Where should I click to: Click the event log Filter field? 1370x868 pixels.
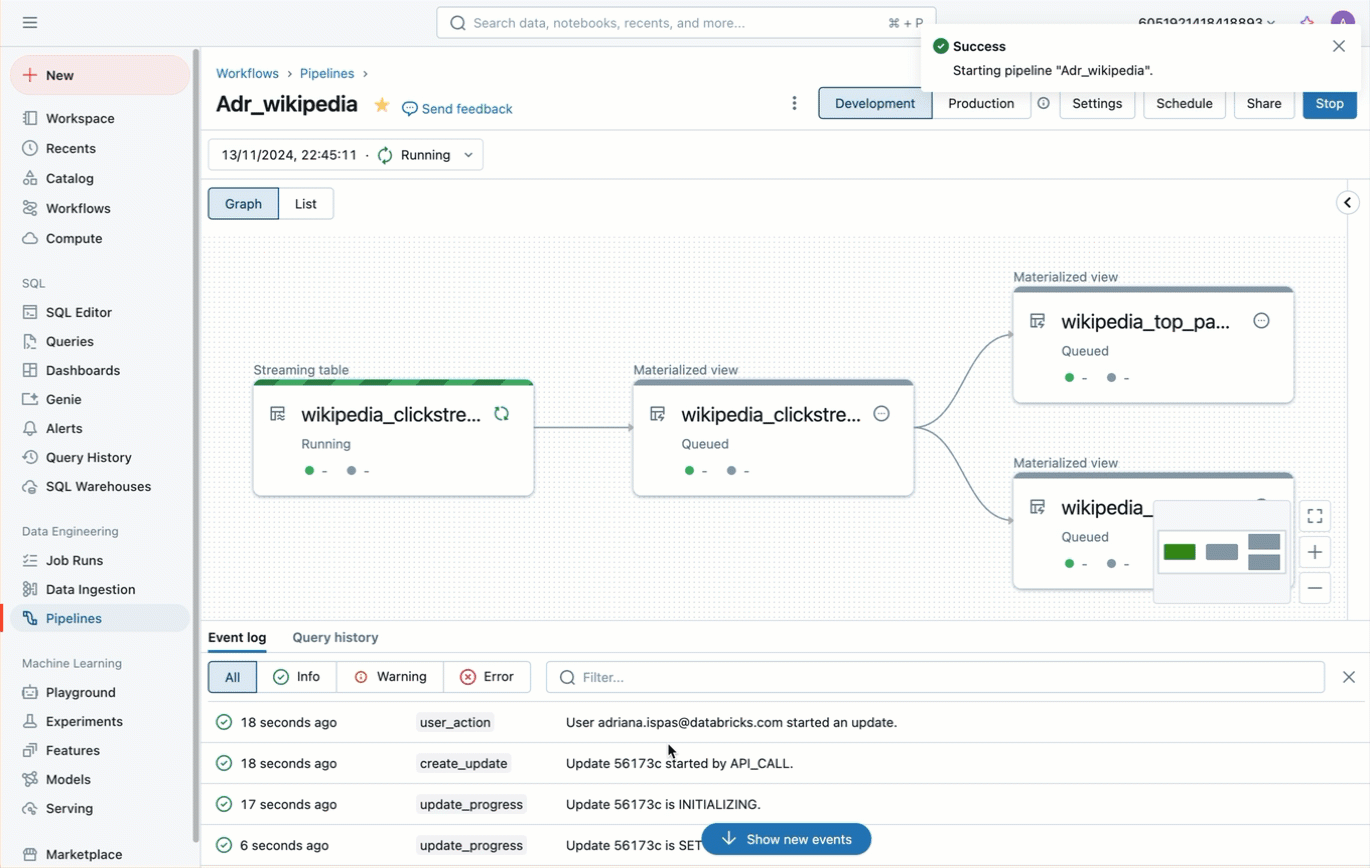pos(935,677)
